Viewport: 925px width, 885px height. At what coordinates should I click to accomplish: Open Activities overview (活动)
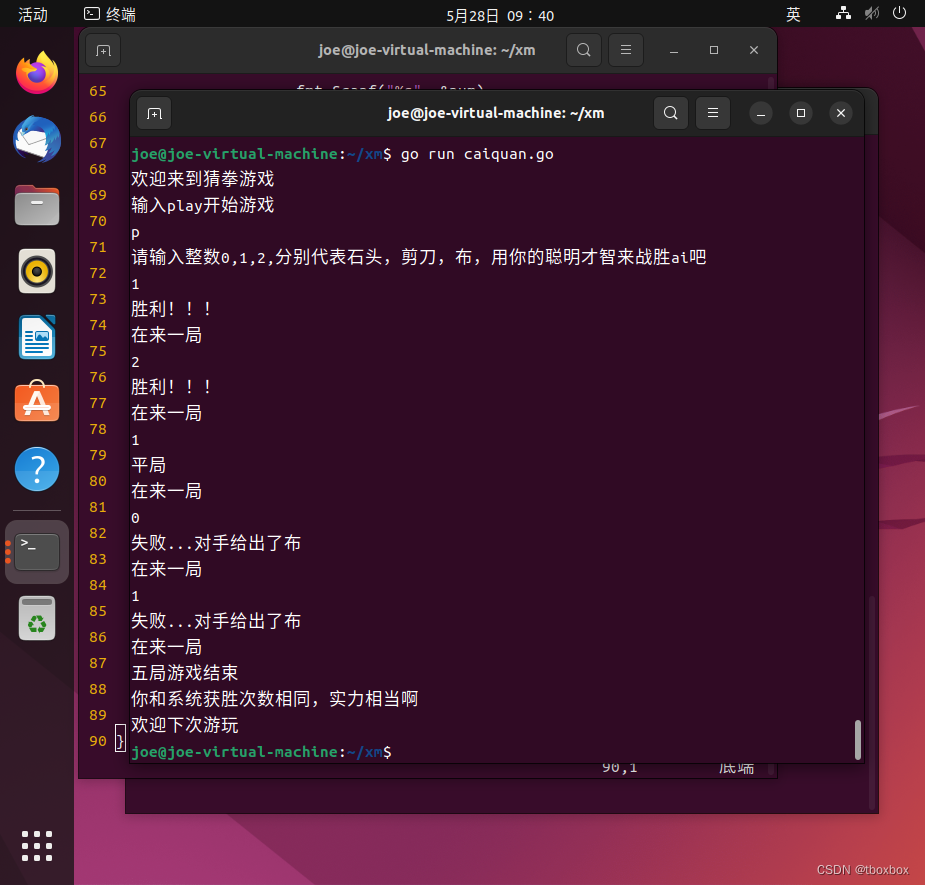(33, 15)
